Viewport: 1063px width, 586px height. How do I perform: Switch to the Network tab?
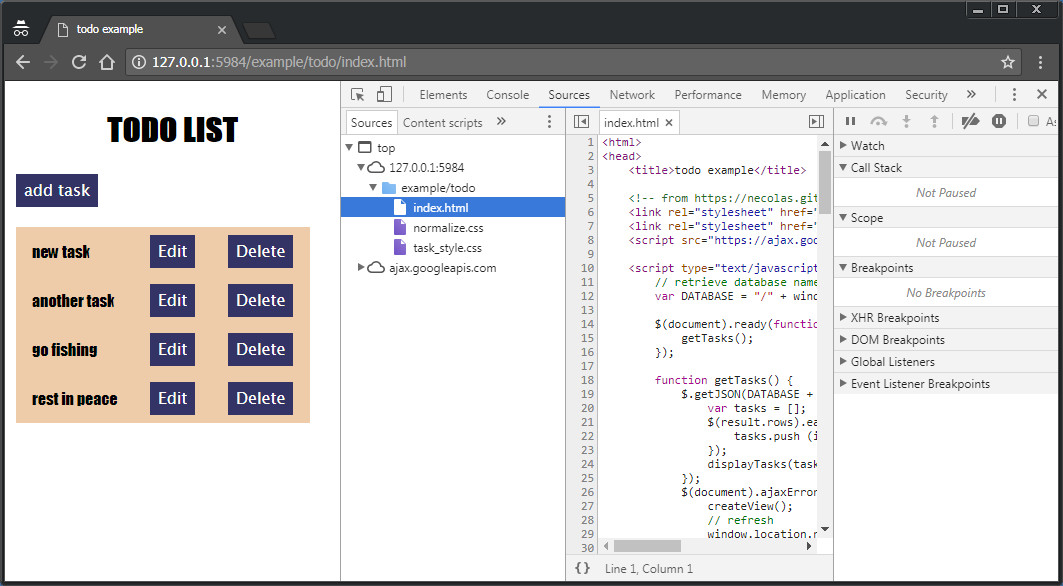632,95
